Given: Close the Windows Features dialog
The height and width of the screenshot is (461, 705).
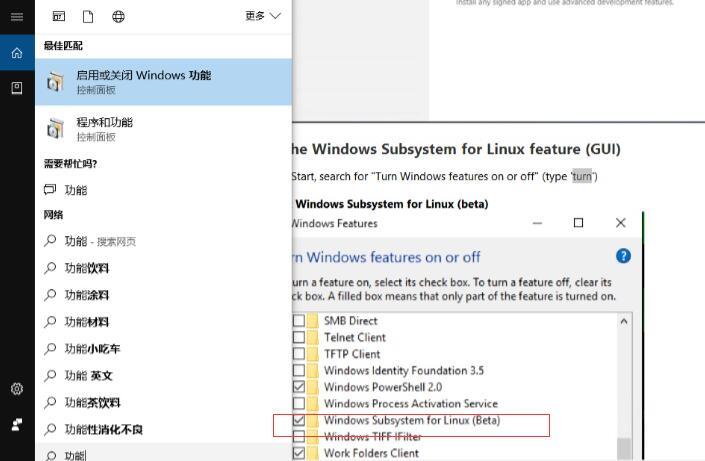Looking at the screenshot, I should coord(620,223).
